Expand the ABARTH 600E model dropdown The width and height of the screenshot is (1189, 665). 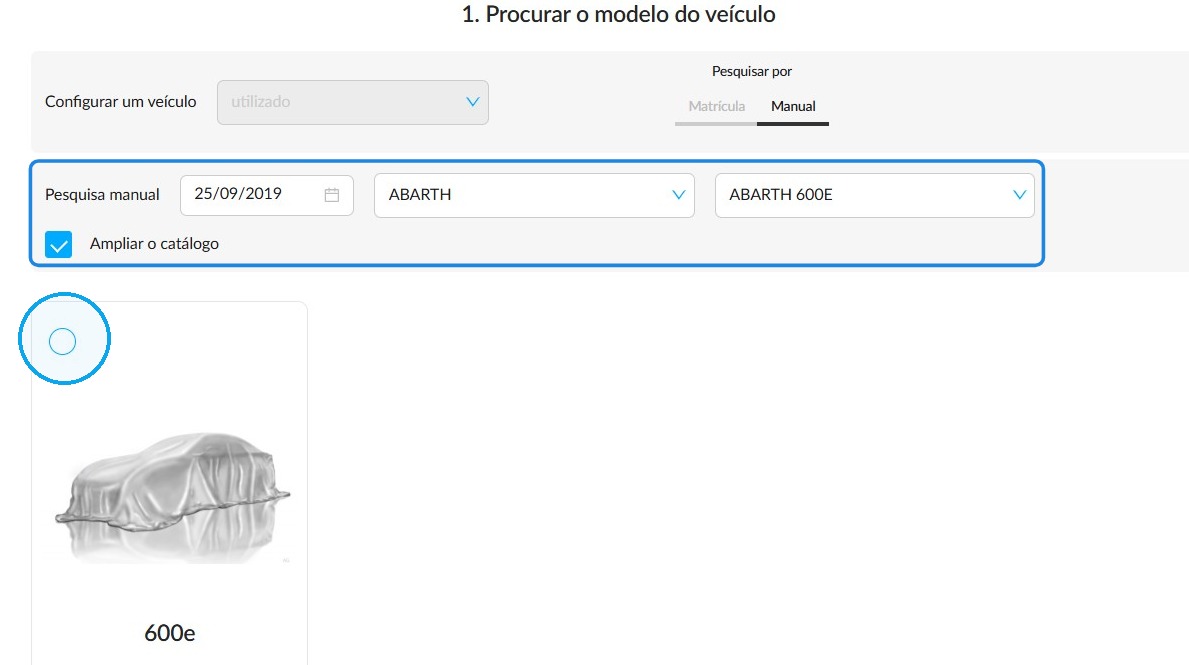tap(874, 195)
